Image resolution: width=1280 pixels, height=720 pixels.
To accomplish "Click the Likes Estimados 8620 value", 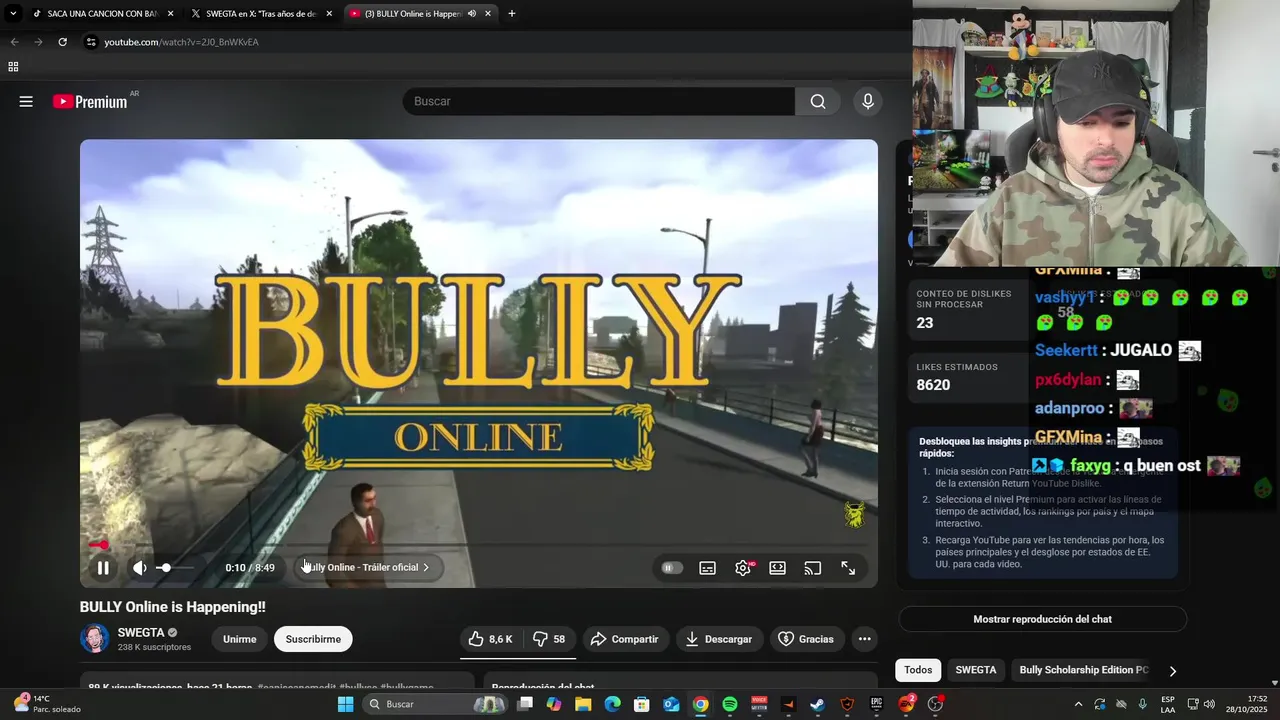I will coord(933,385).
